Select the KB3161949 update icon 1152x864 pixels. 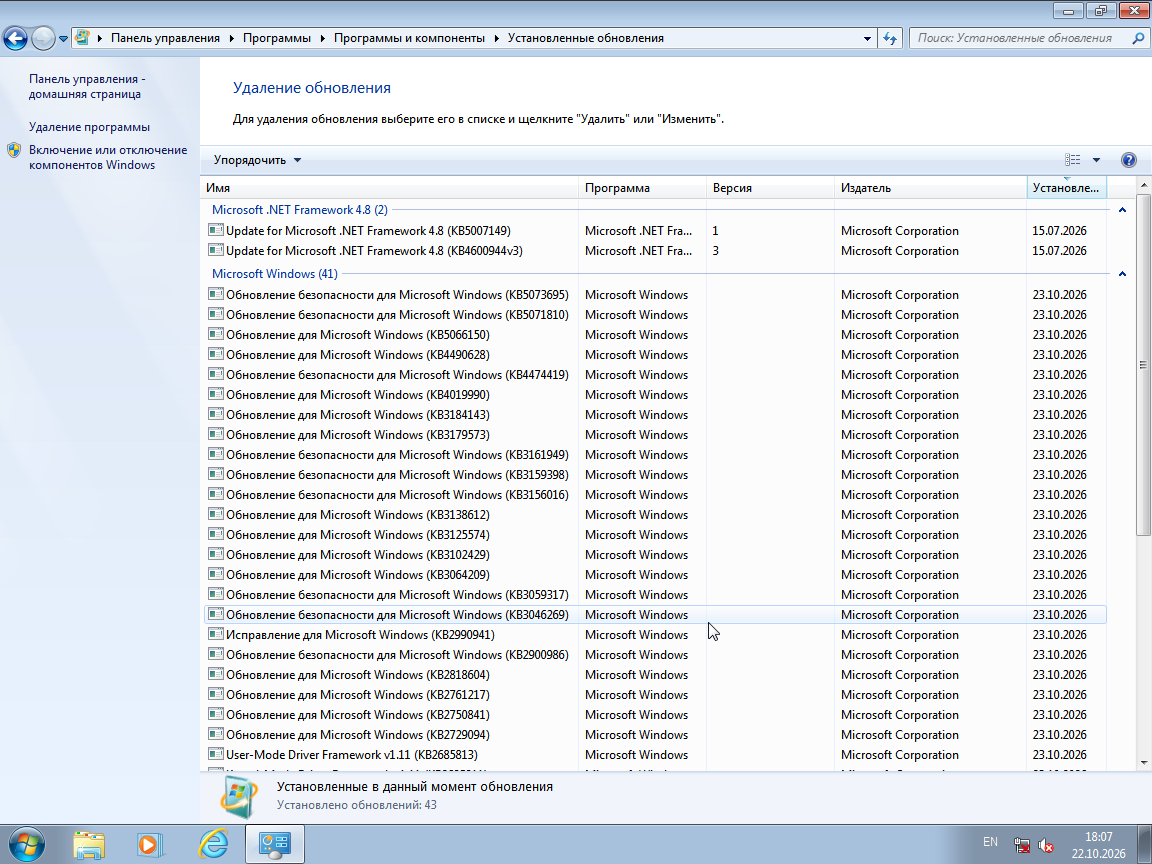(215, 454)
